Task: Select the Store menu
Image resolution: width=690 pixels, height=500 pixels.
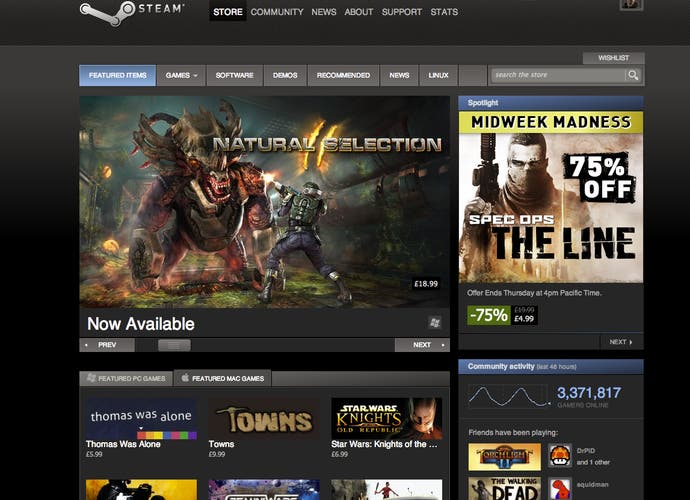Action: 228,11
